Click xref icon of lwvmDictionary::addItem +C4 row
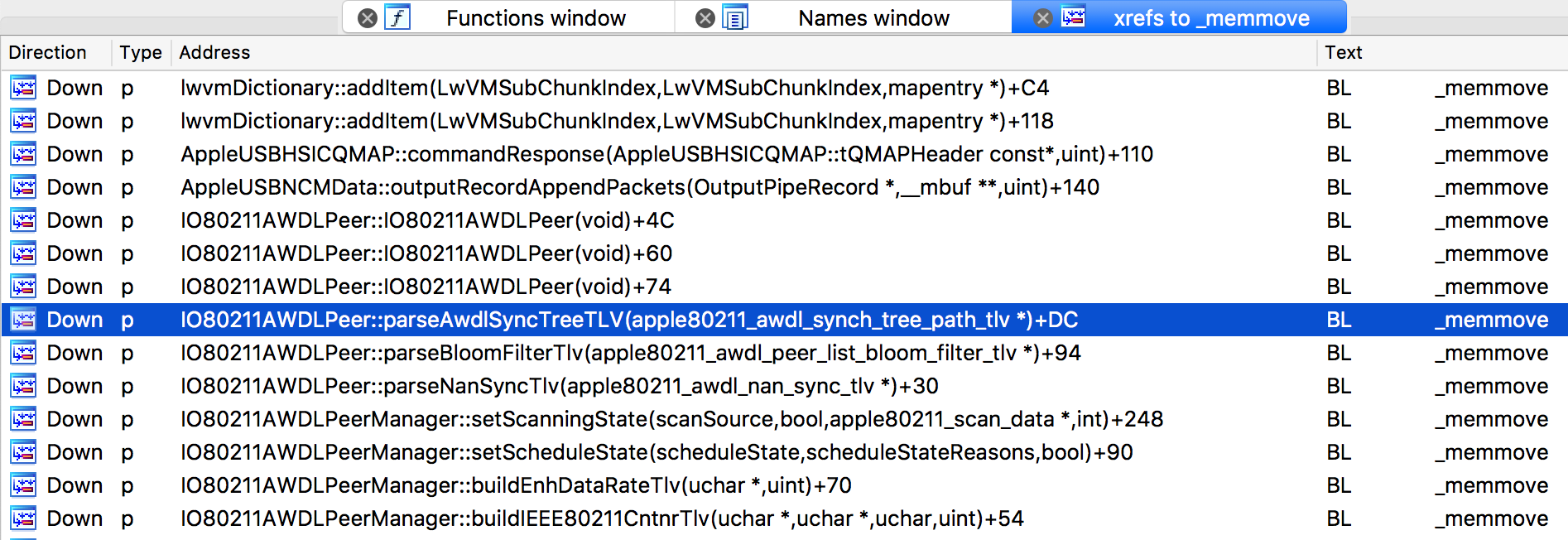Viewport: 1568px width, 540px height. 23,88
